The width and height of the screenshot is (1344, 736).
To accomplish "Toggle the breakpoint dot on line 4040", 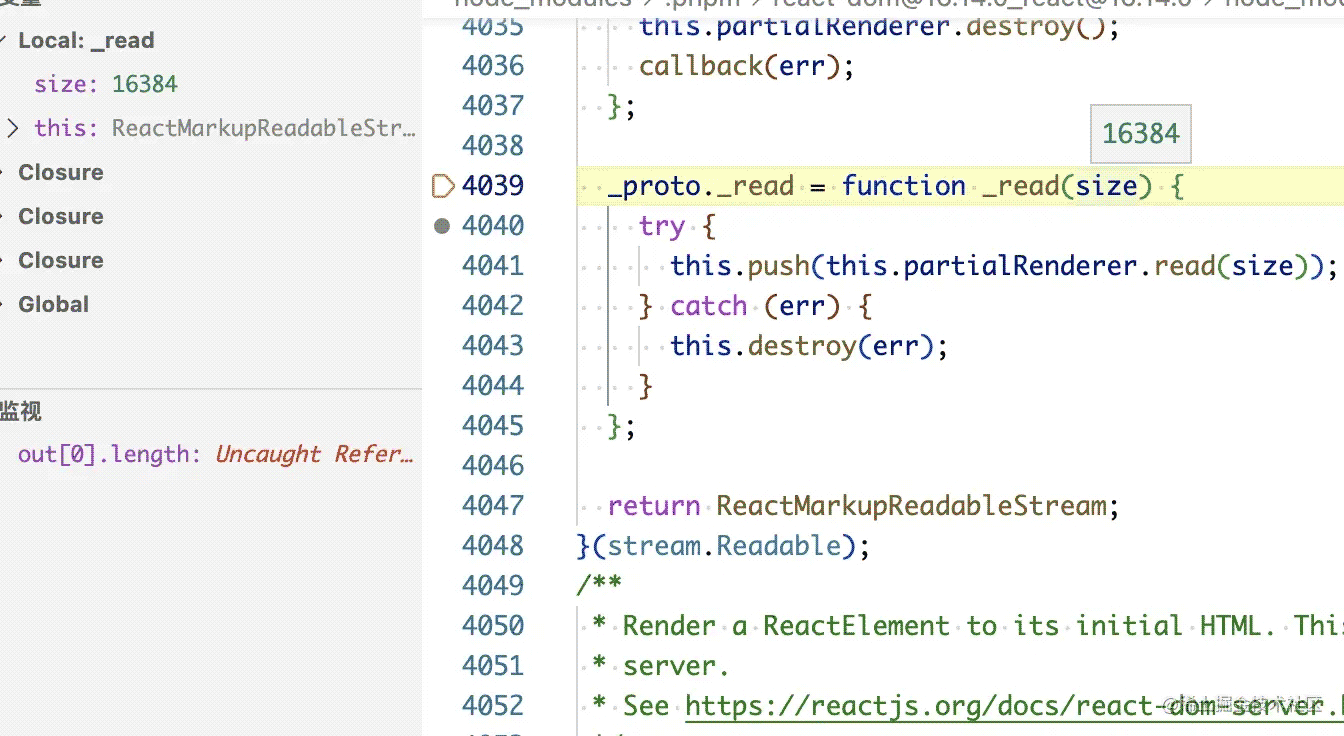I will (443, 226).
